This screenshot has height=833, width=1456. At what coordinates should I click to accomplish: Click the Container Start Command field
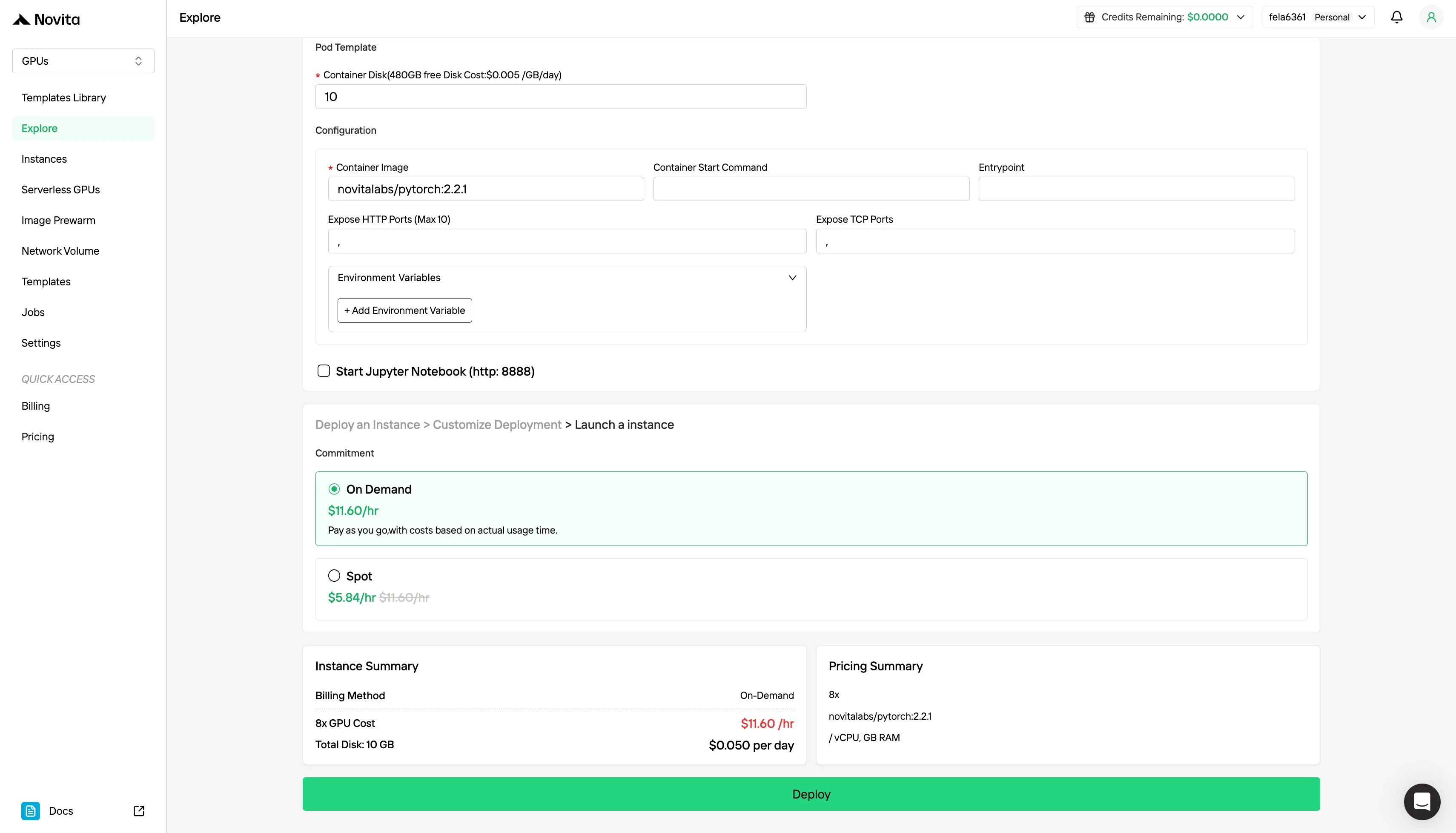pos(811,189)
